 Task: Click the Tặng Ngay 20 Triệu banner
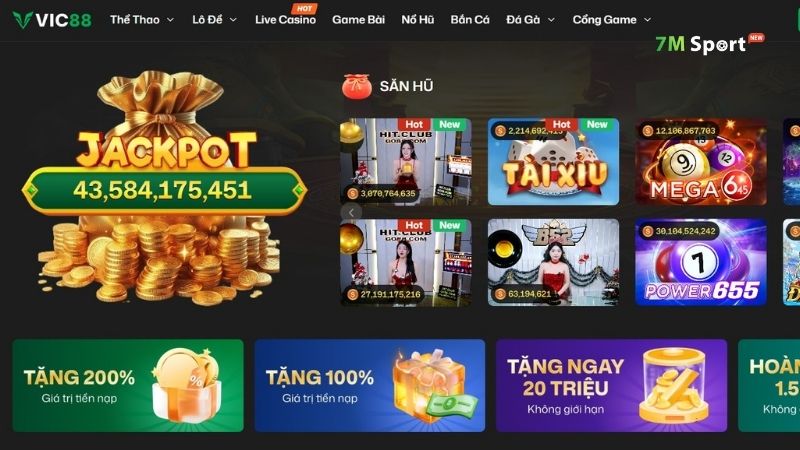[611, 386]
